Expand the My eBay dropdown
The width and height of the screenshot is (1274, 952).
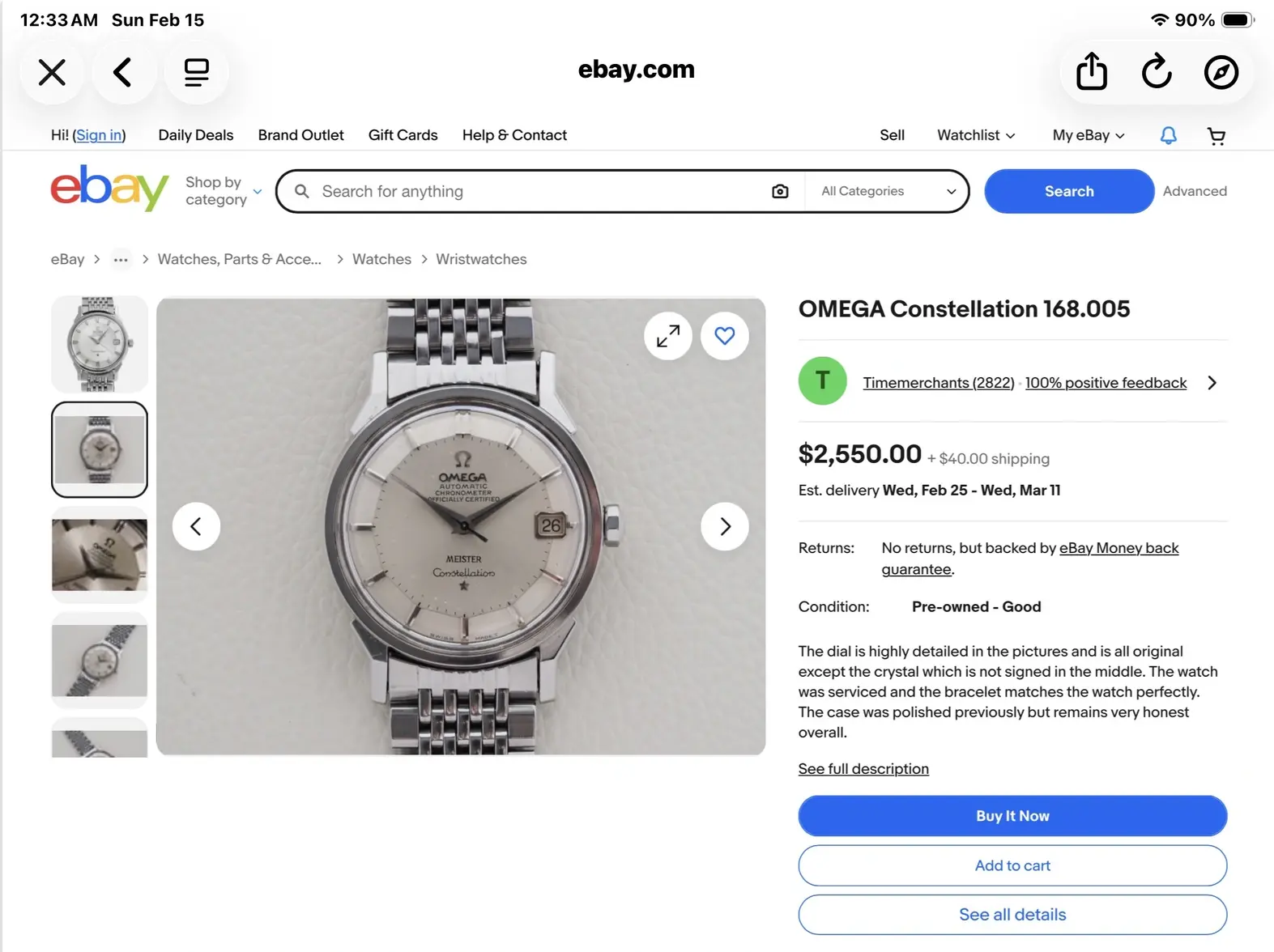(x=1088, y=135)
